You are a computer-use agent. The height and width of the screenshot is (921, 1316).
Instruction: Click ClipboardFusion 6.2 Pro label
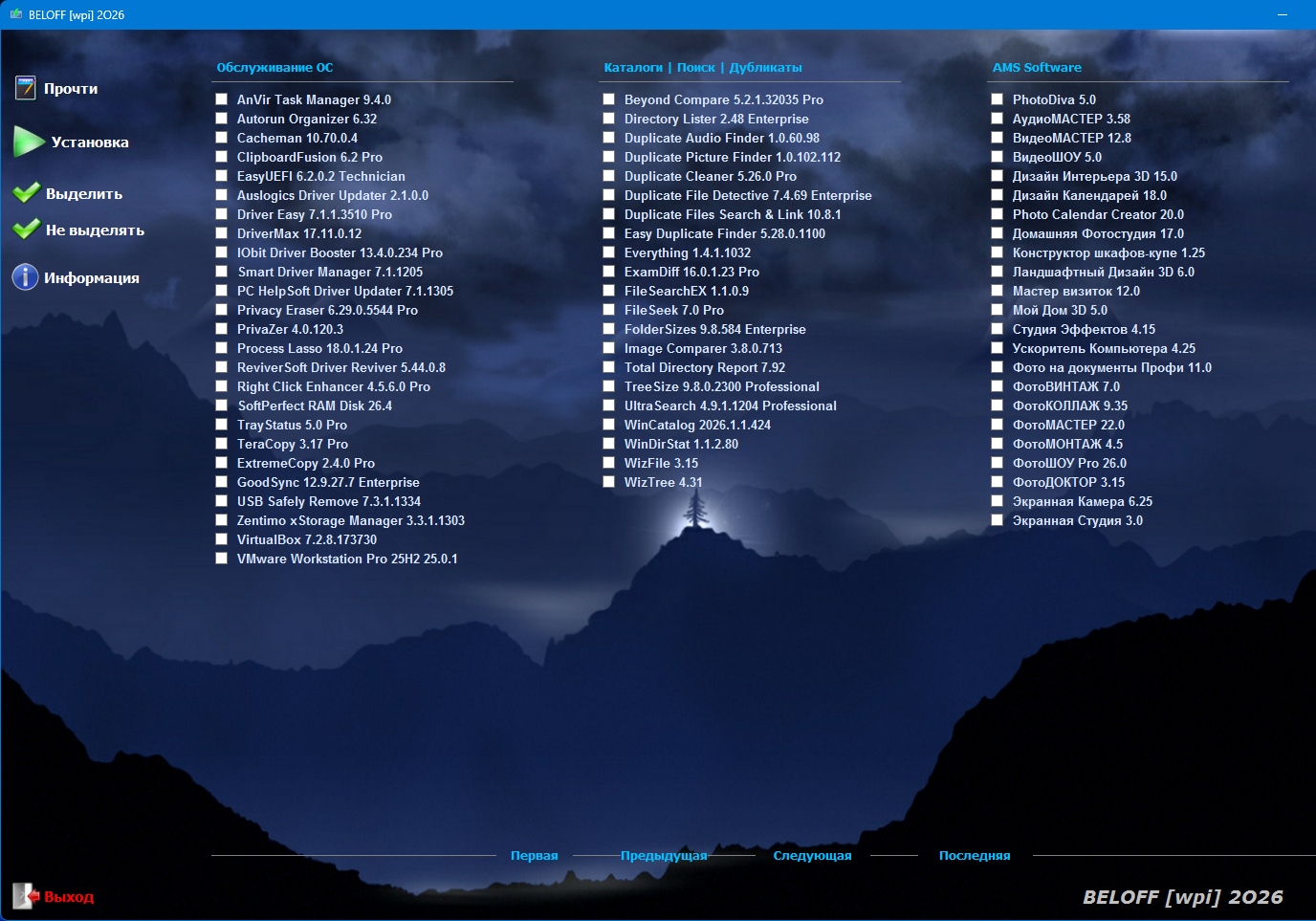click(310, 157)
